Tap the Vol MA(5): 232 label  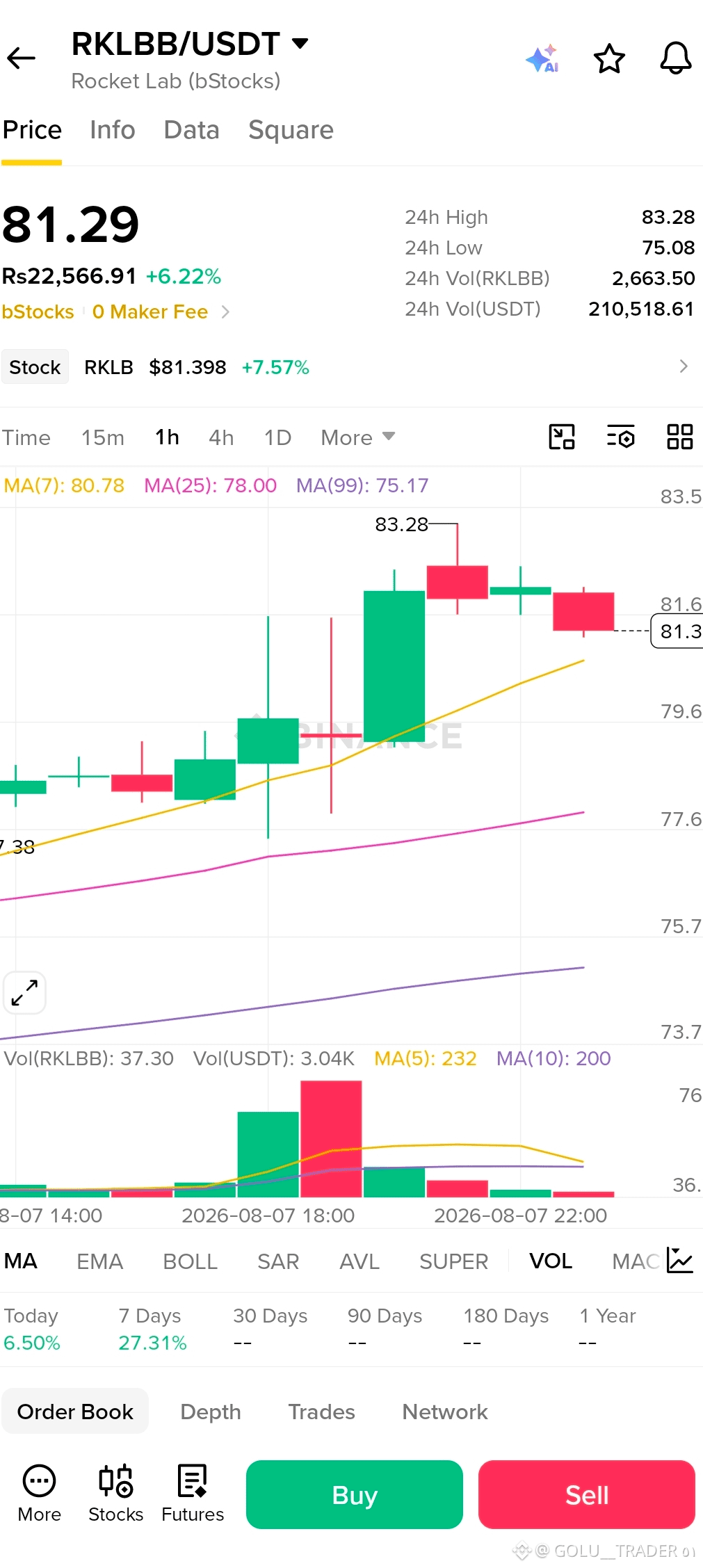pyautogui.click(x=426, y=1058)
